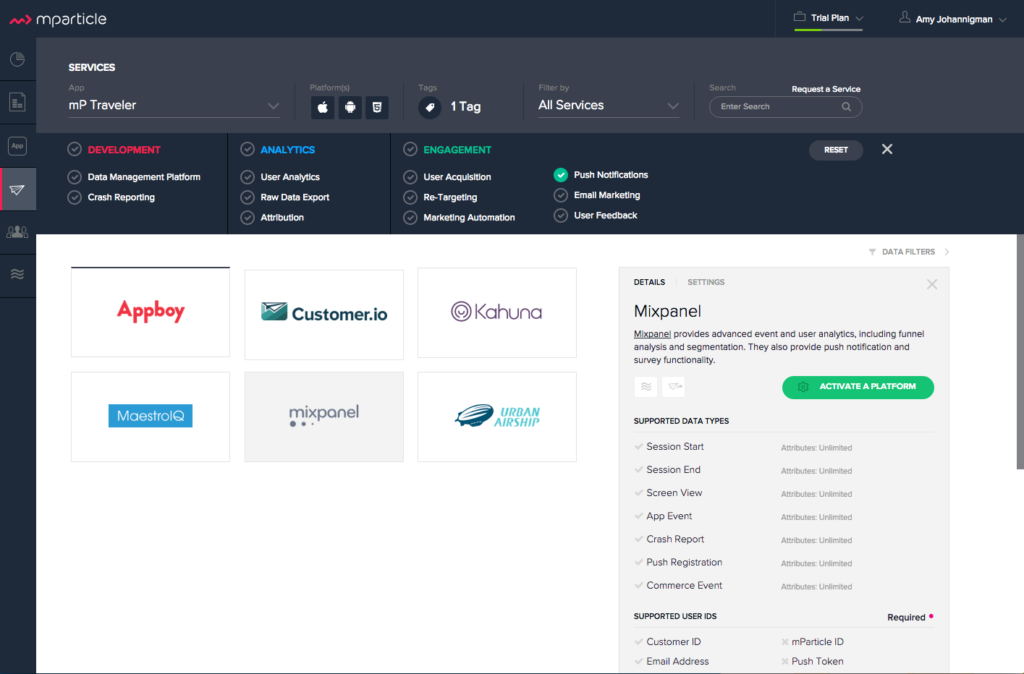This screenshot has width=1024, height=674.
Task: Check the User Analytics filter
Action: tap(247, 177)
